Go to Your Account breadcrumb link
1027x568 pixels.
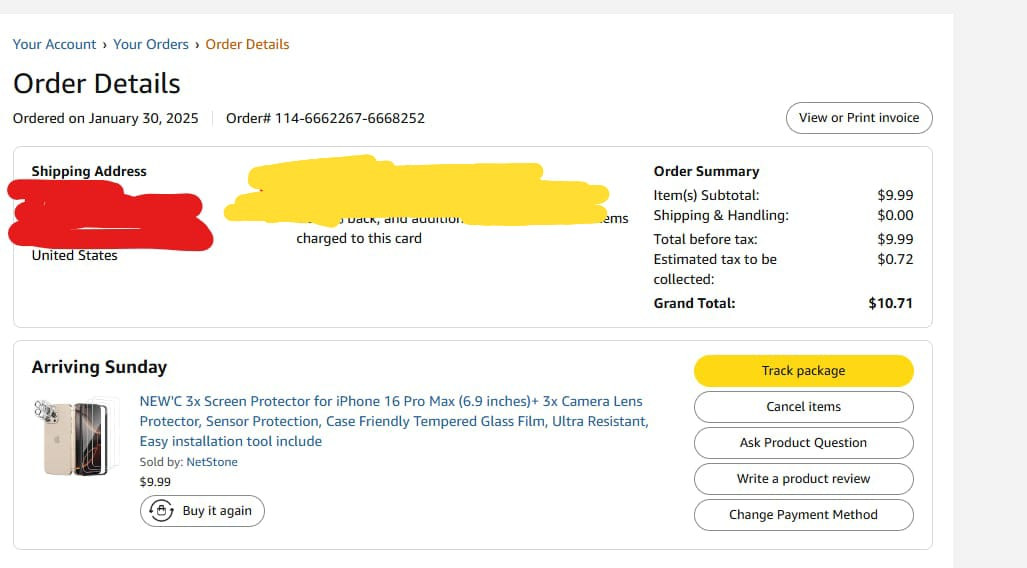54,44
